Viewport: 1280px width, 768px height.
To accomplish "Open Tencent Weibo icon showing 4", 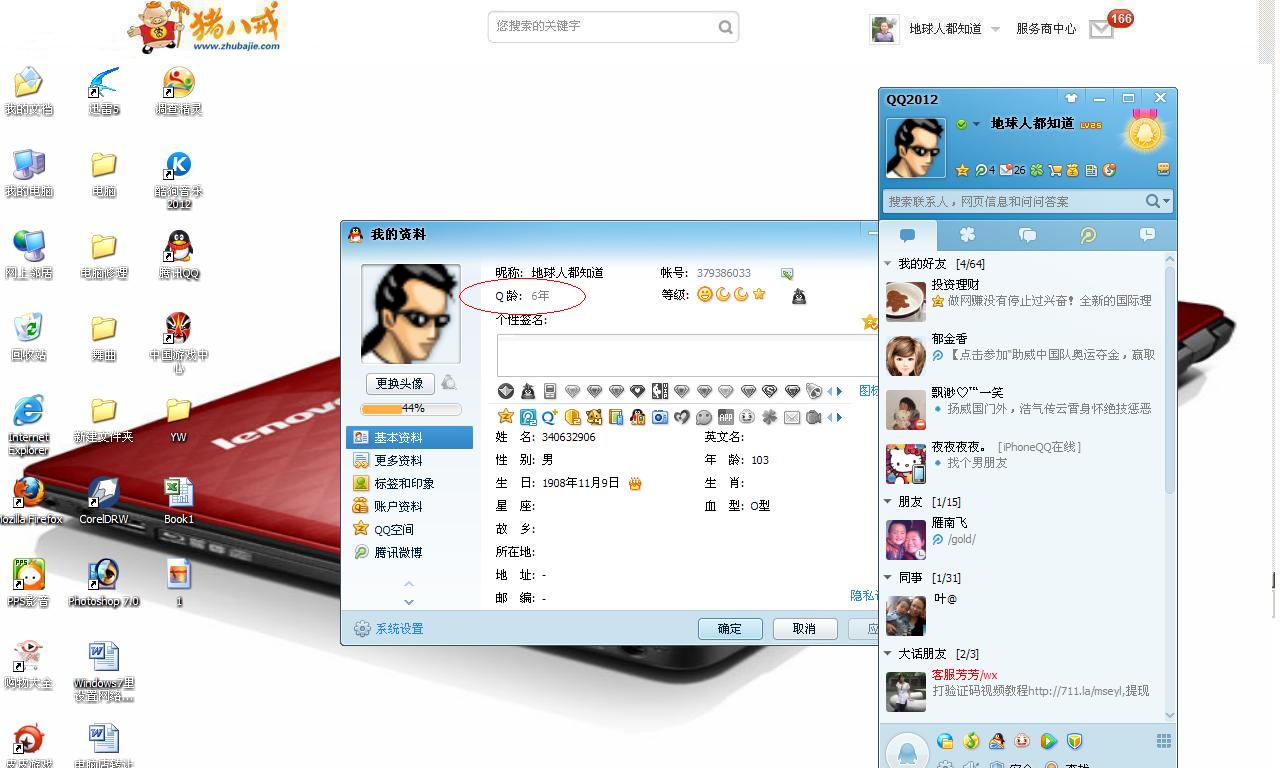I will [984, 170].
